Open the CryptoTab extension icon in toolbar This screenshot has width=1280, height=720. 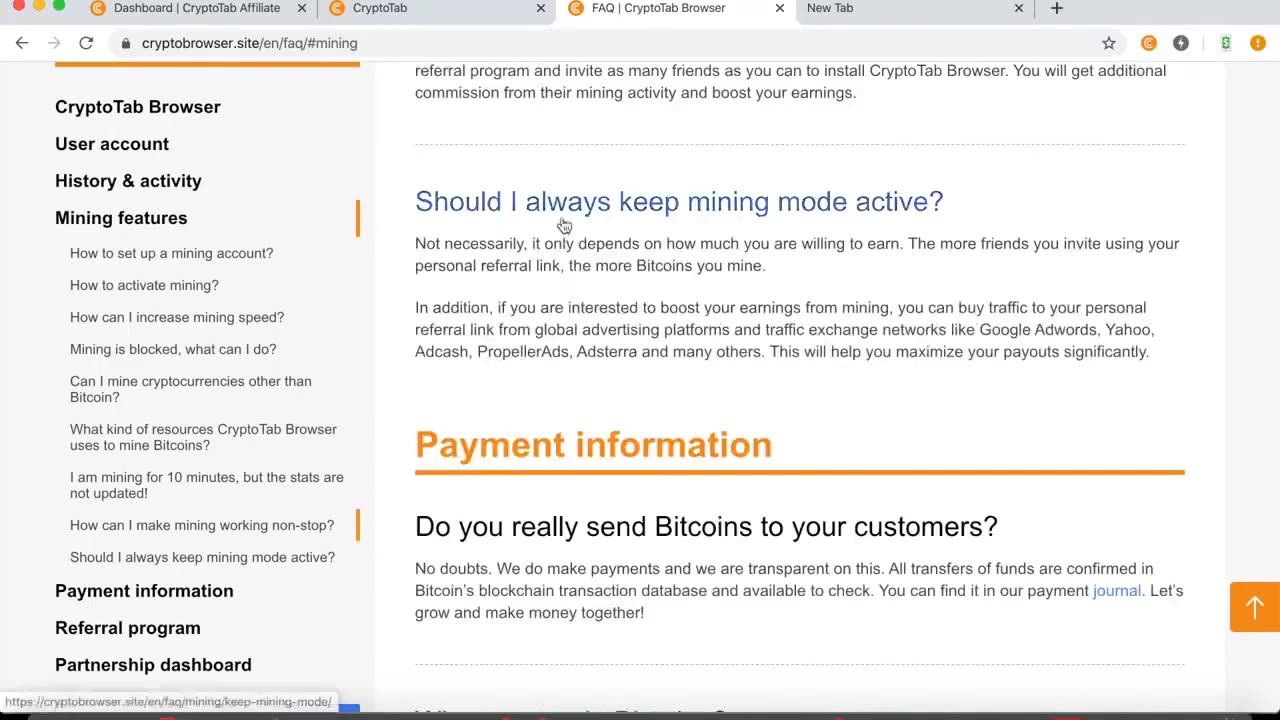coord(1149,43)
